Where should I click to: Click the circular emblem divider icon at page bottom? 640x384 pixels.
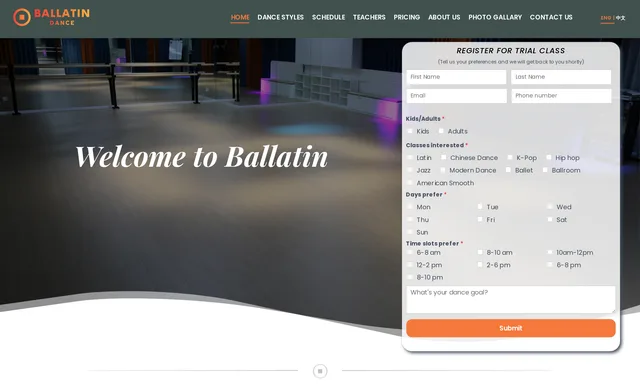click(x=320, y=371)
